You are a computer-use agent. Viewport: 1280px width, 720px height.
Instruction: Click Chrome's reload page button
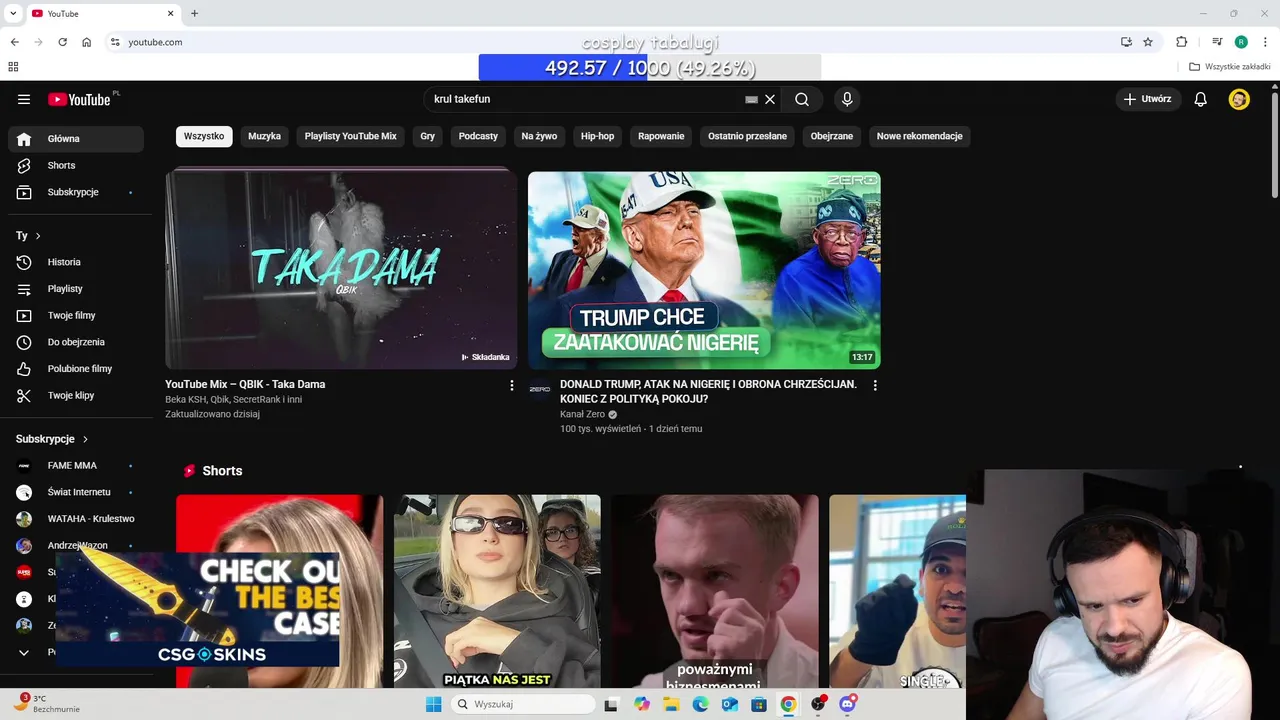click(x=62, y=42)
